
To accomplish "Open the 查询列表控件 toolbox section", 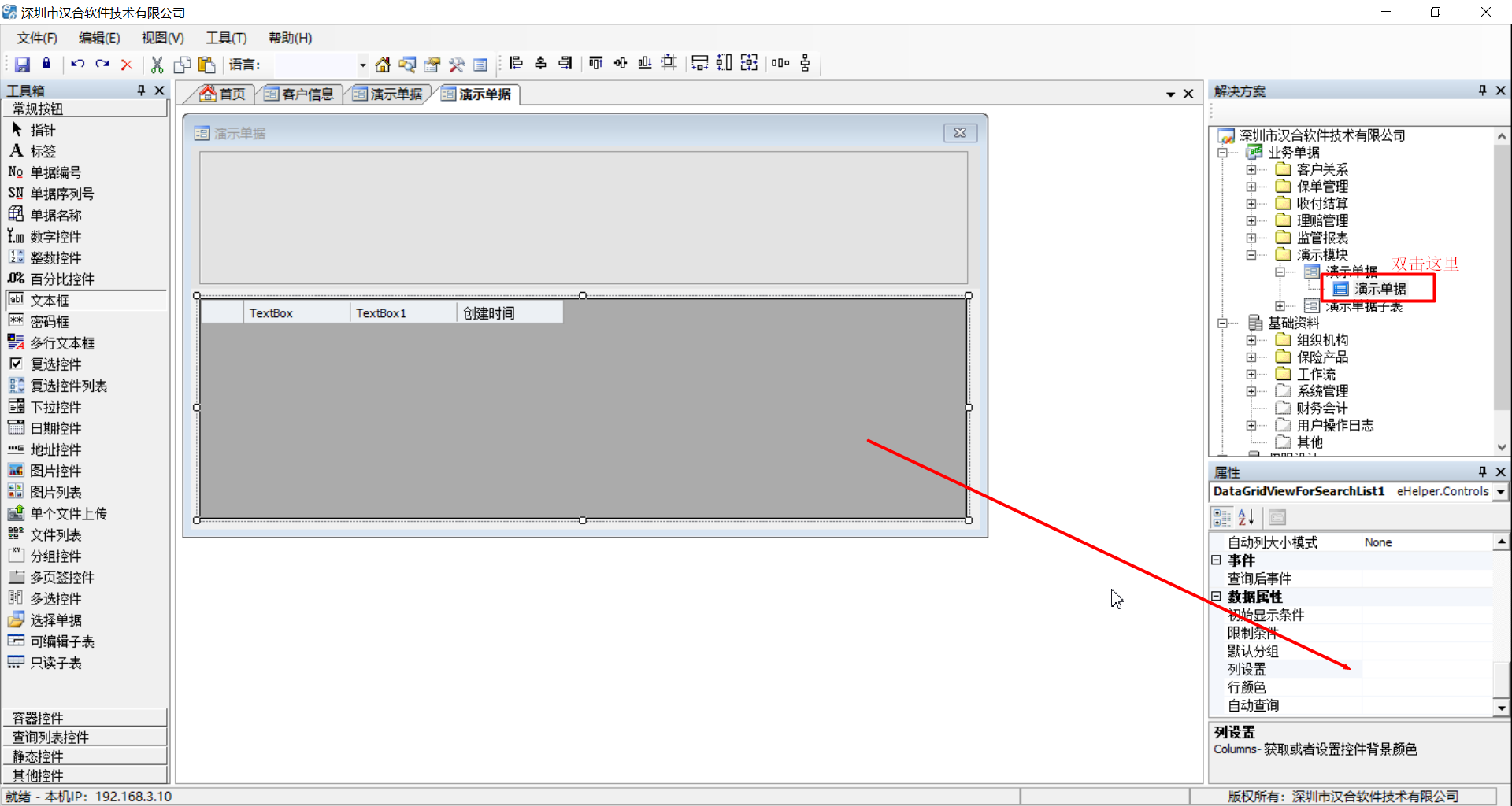I will coord(85,737).
